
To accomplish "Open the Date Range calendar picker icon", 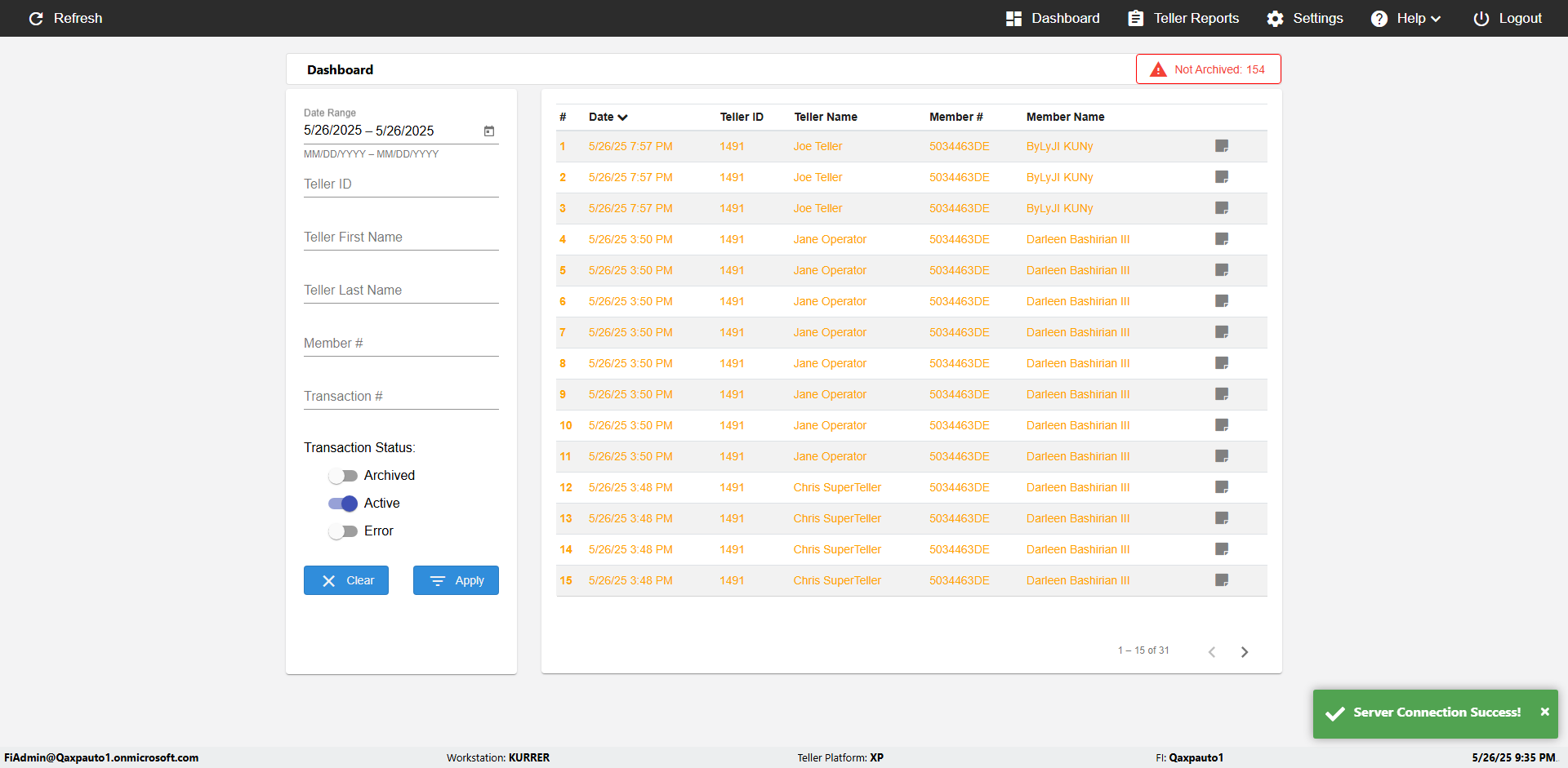I will pos(489,131).
